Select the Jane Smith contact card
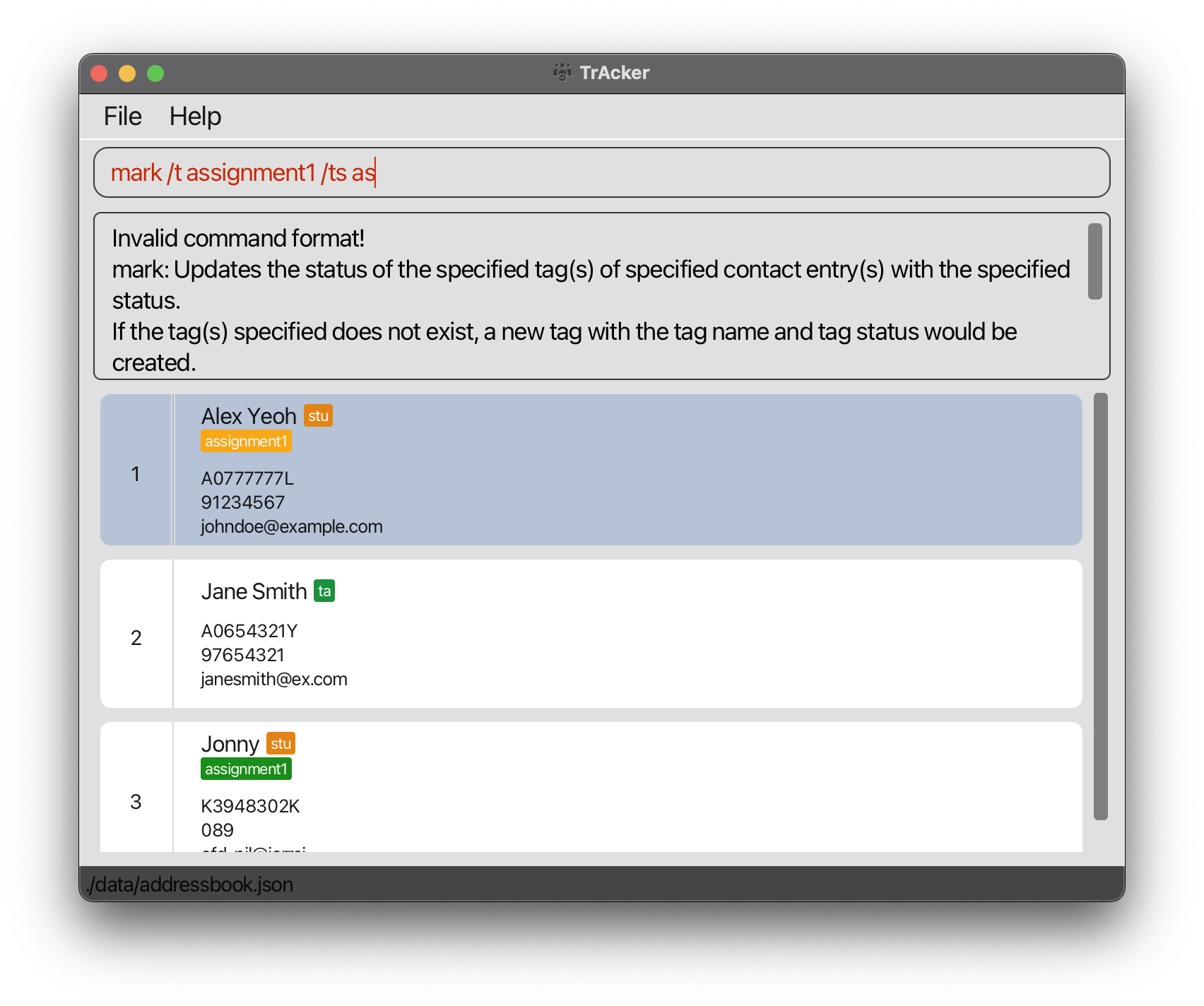Viewport: 1204px width, 1006px height. [x=591, y=634]
